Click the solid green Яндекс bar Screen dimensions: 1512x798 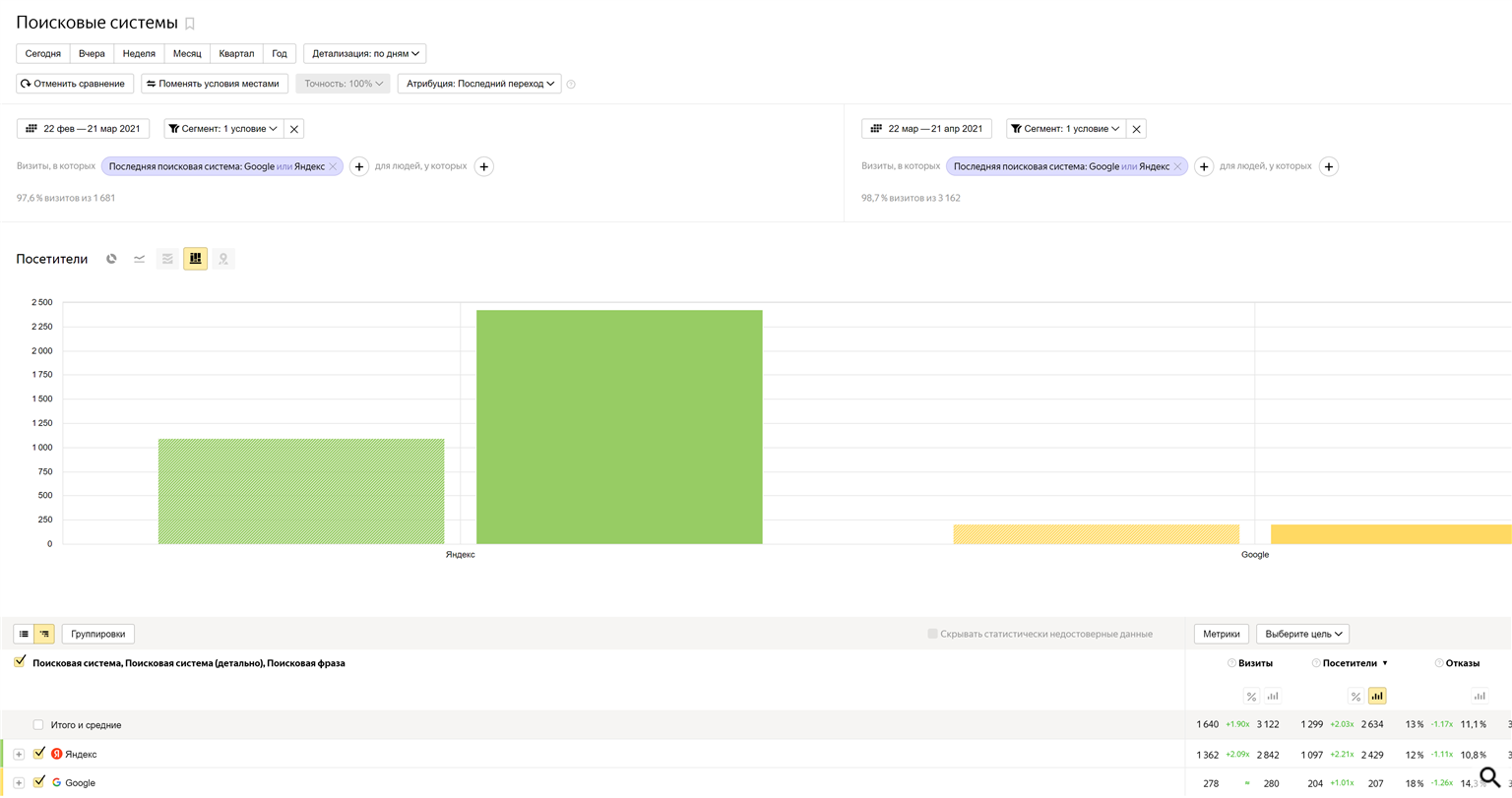(x=618, y=427)
